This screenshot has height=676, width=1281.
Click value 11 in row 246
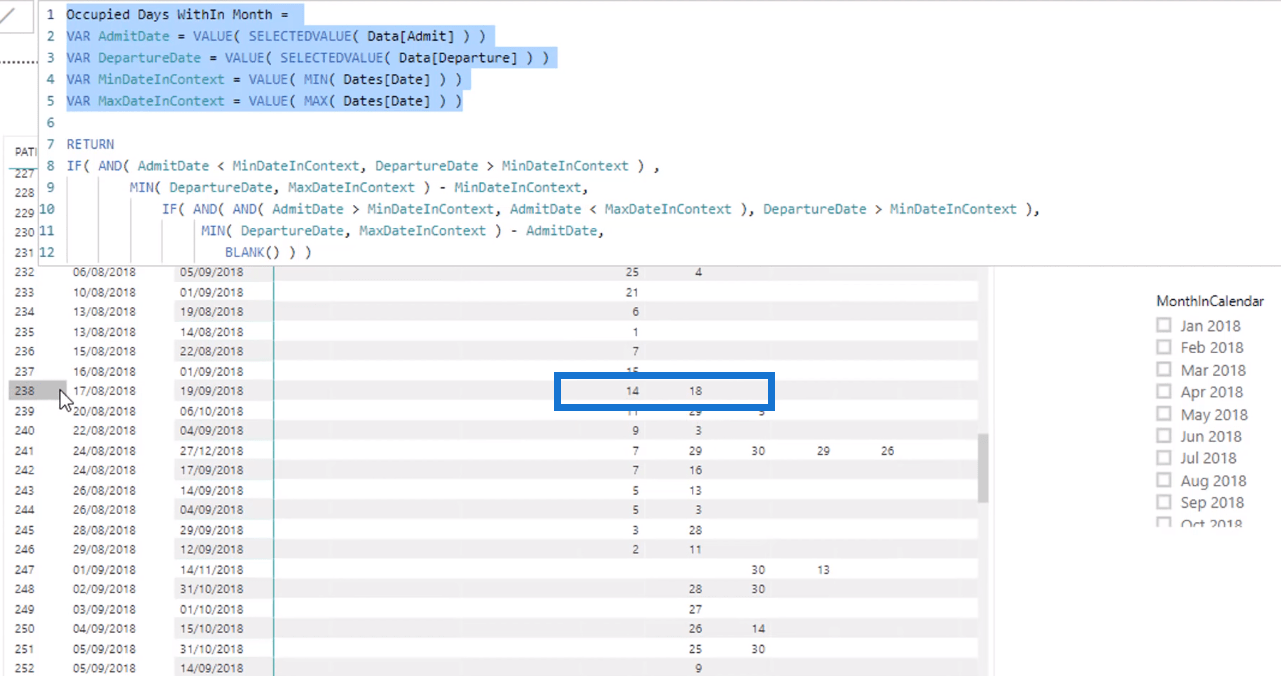(695, 550)
